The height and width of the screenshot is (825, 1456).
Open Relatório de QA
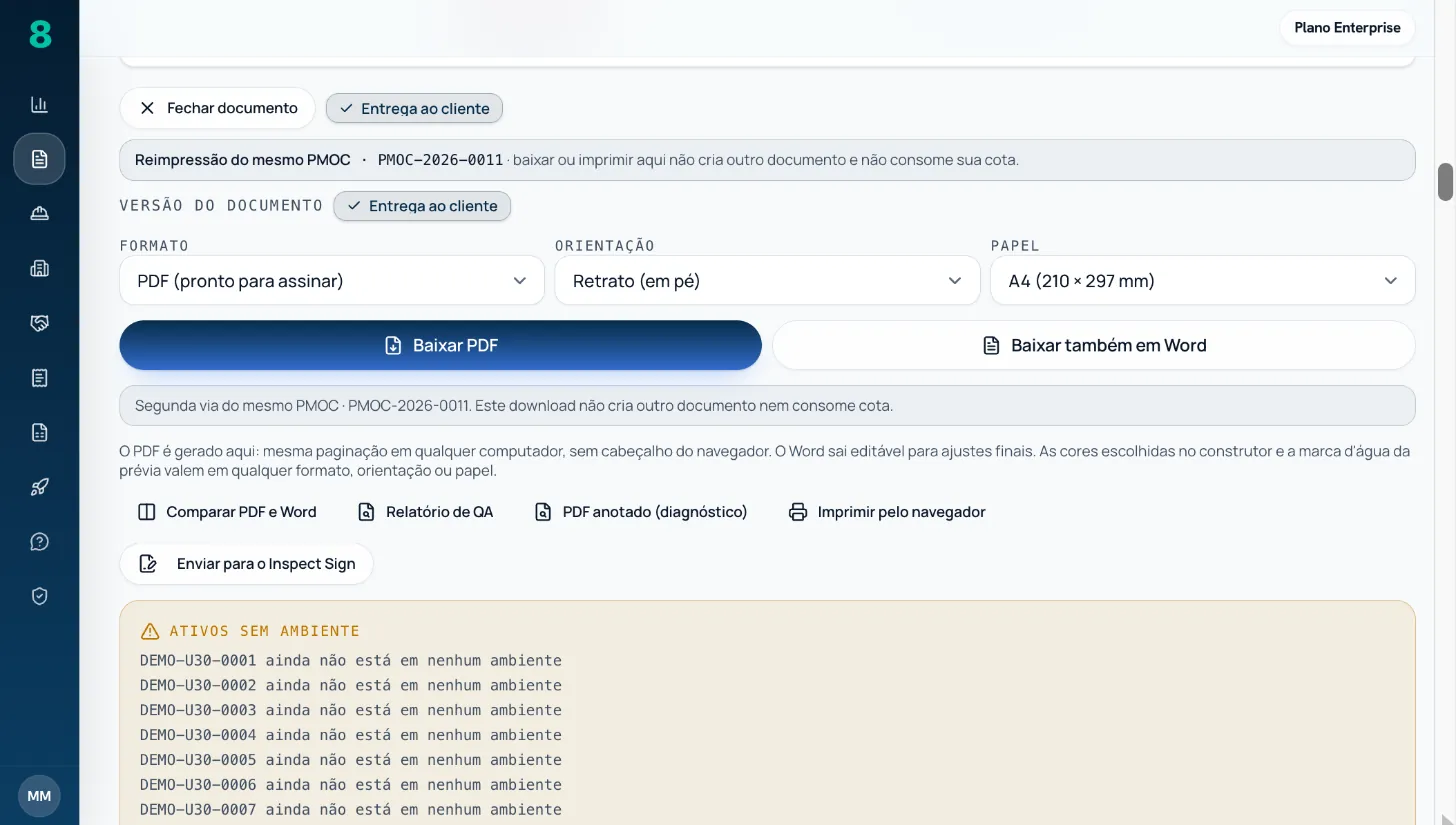[425, 512]
